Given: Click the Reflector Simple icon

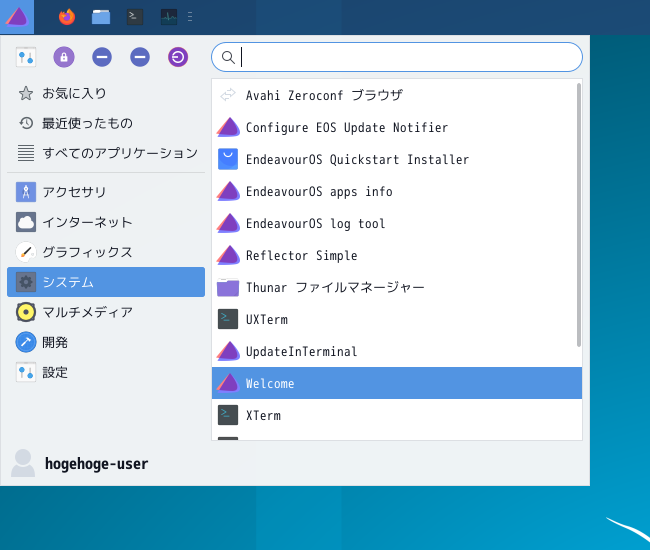Looking at the screenshot, I should click(x=228, y=255).
